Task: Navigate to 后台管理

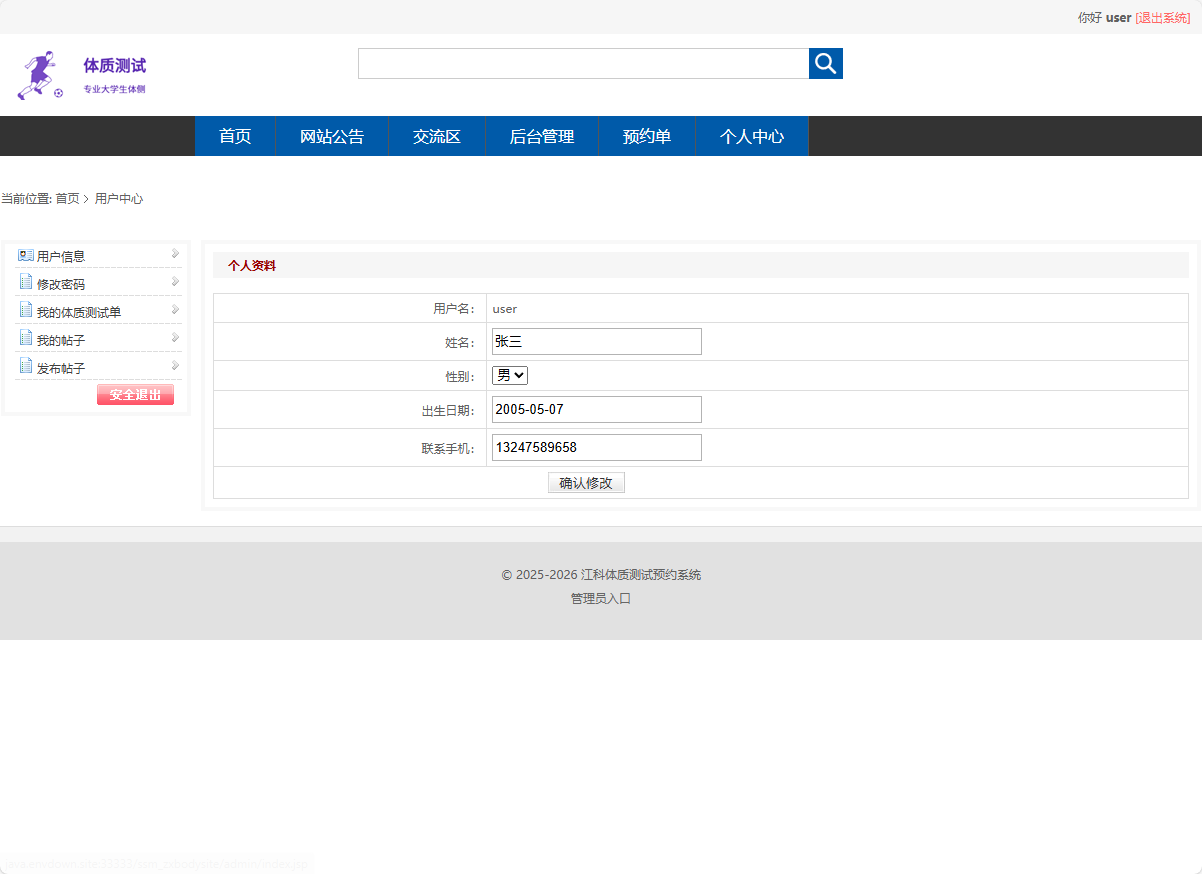Action: [x=541, y=136]
